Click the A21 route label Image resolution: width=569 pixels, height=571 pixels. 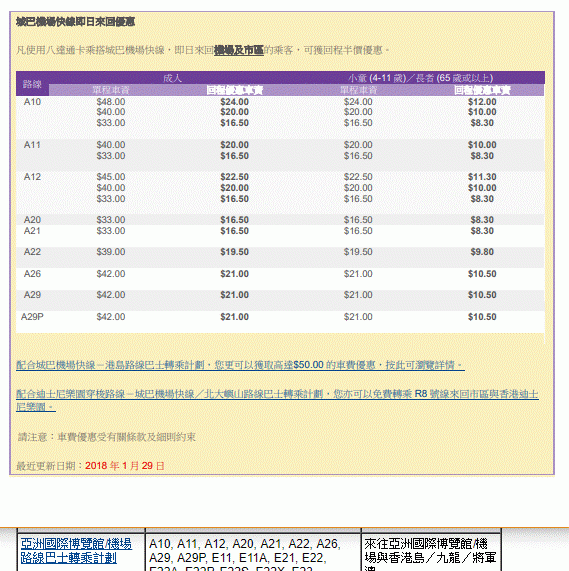coord(32,231)
